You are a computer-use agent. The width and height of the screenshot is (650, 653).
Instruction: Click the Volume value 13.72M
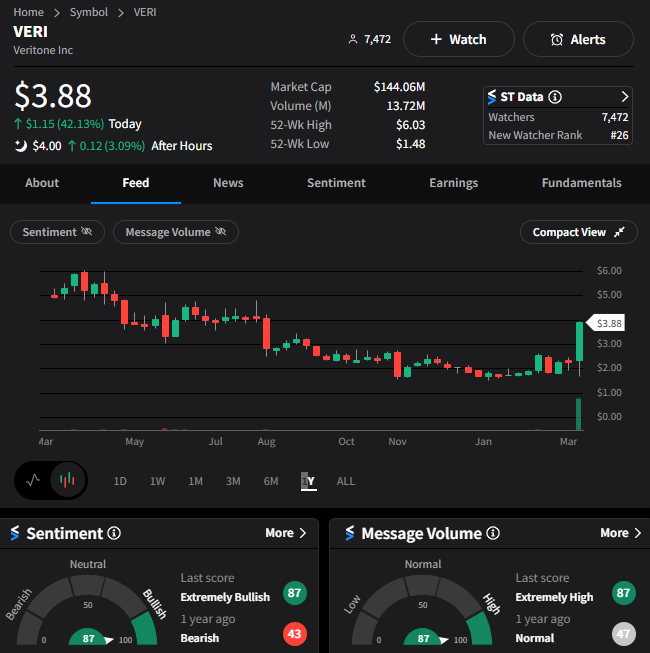coord(406,106)
